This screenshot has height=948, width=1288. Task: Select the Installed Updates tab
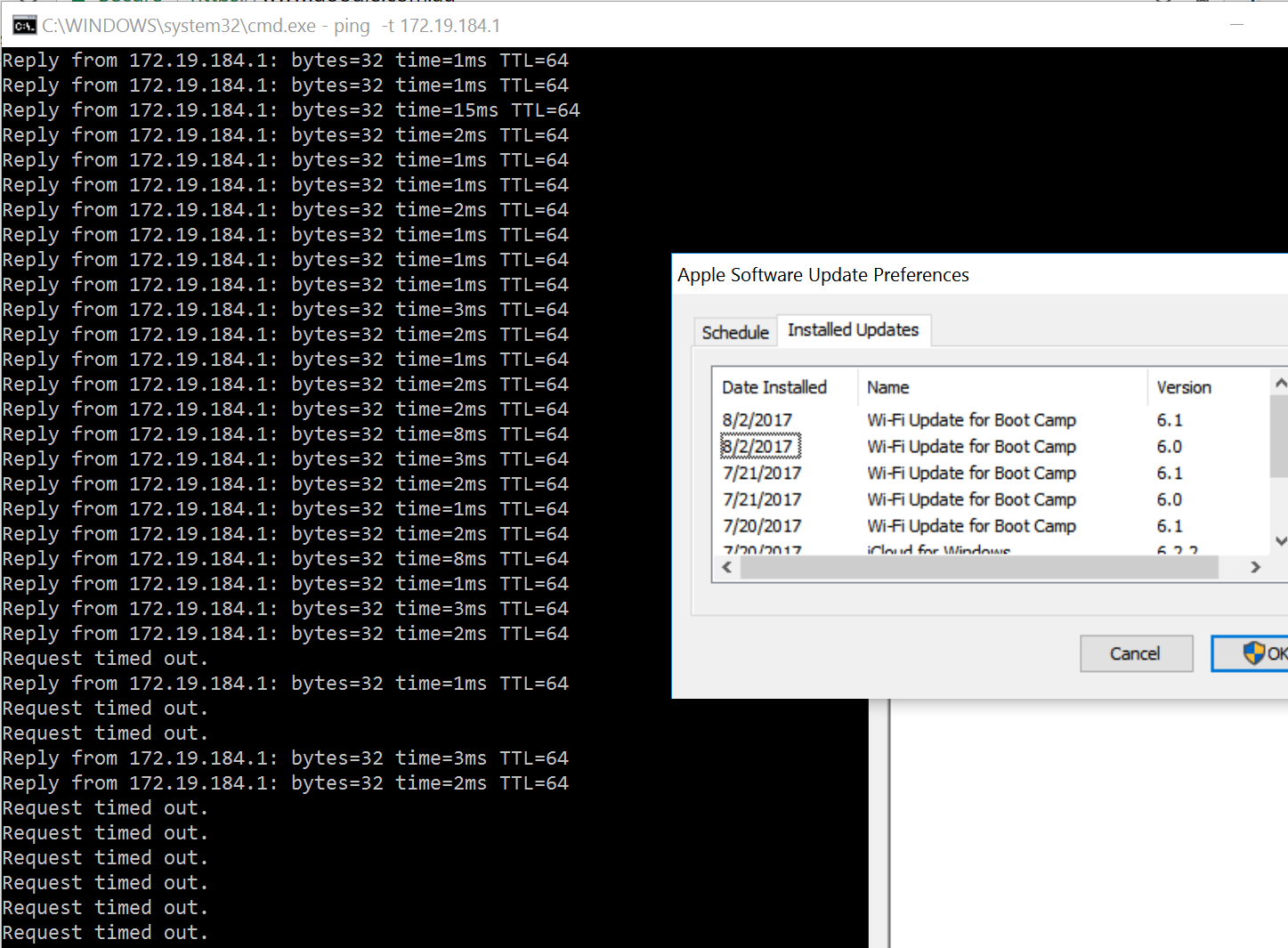pyautogui.click(x=854, y=329)
